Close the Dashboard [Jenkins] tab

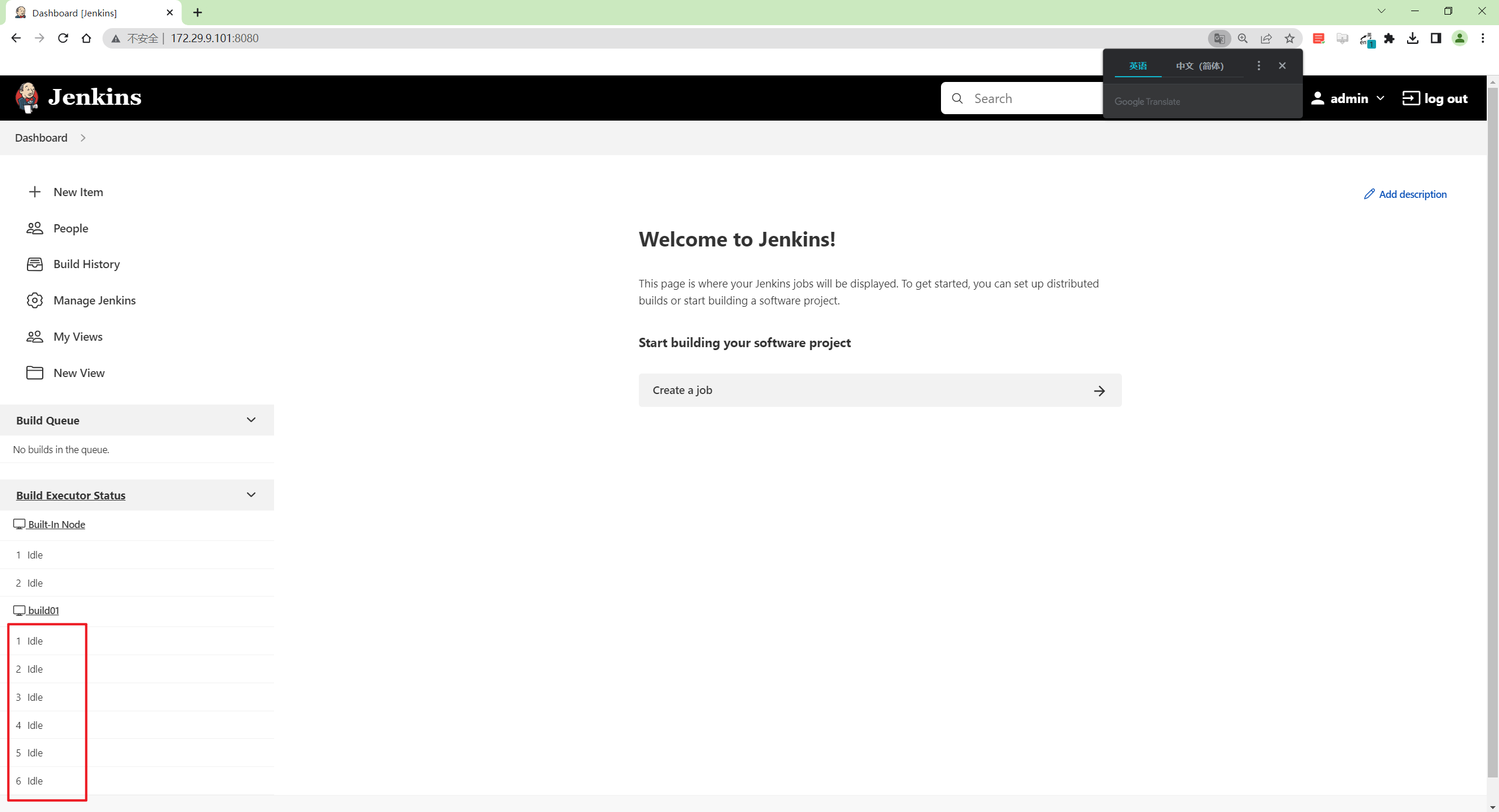tap(170, 13)
